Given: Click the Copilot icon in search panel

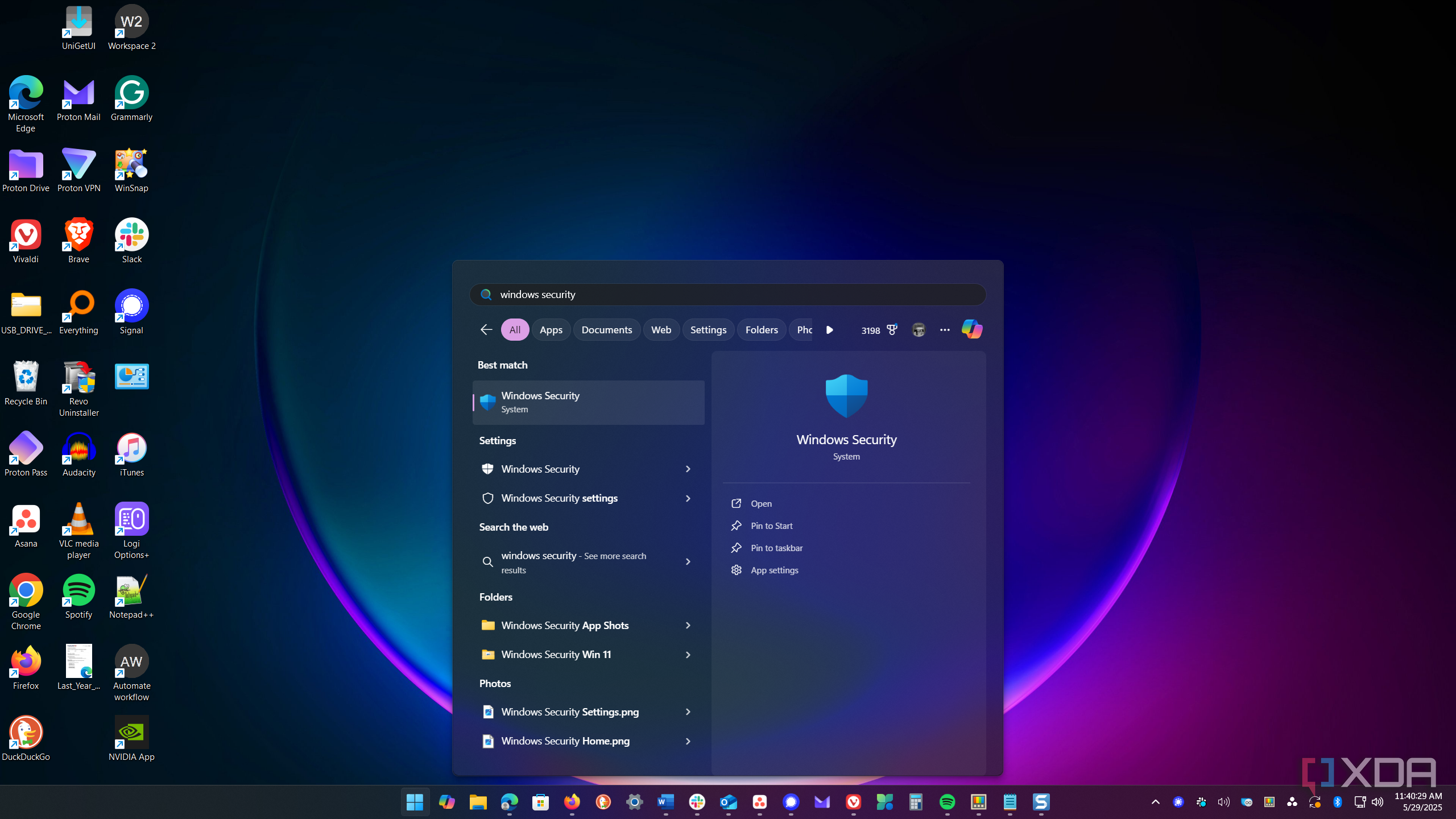Looking at the screenshot, I should (x=971, y=329).
